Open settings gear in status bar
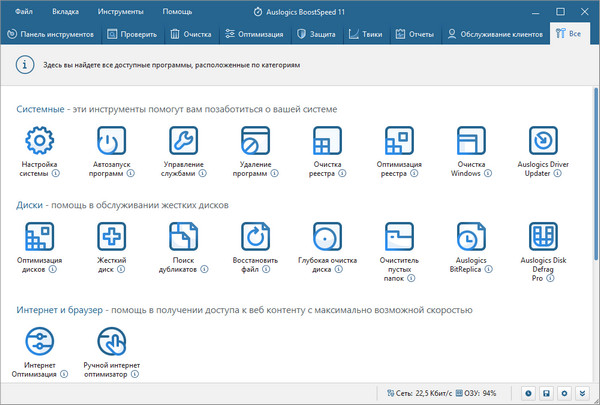Viewport: 600px width, 405px height. coord(565,393)
